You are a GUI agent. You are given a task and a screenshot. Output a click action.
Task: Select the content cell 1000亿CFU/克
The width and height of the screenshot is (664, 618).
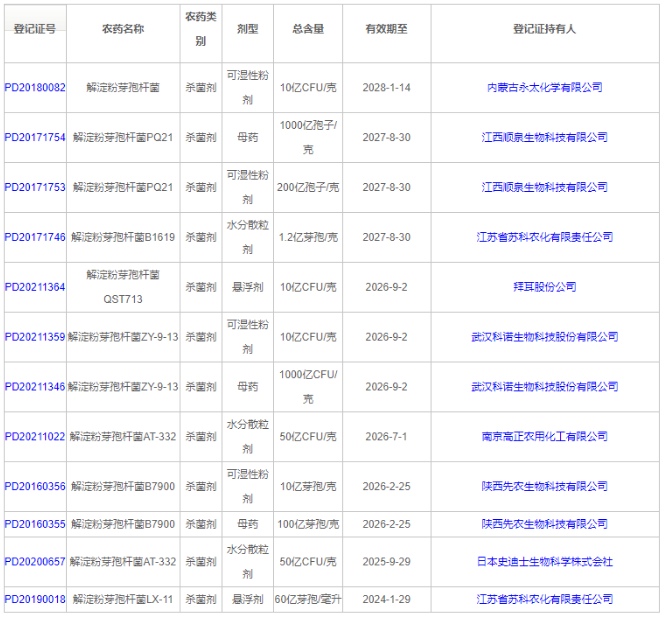pos(308,387)
